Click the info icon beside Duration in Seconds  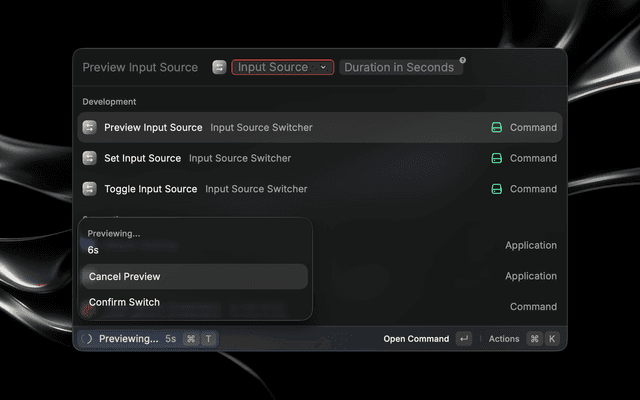463,61
